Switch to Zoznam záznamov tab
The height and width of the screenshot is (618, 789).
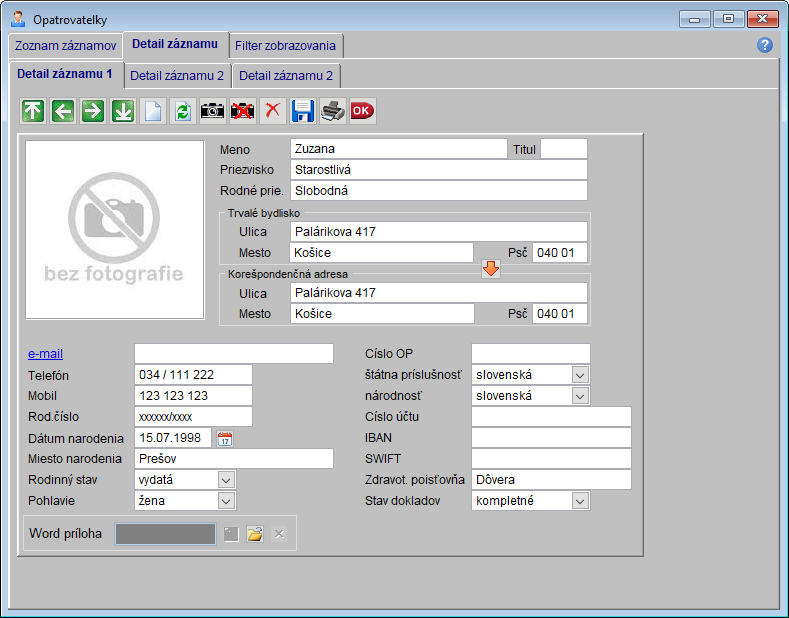[x=65, y=46]
